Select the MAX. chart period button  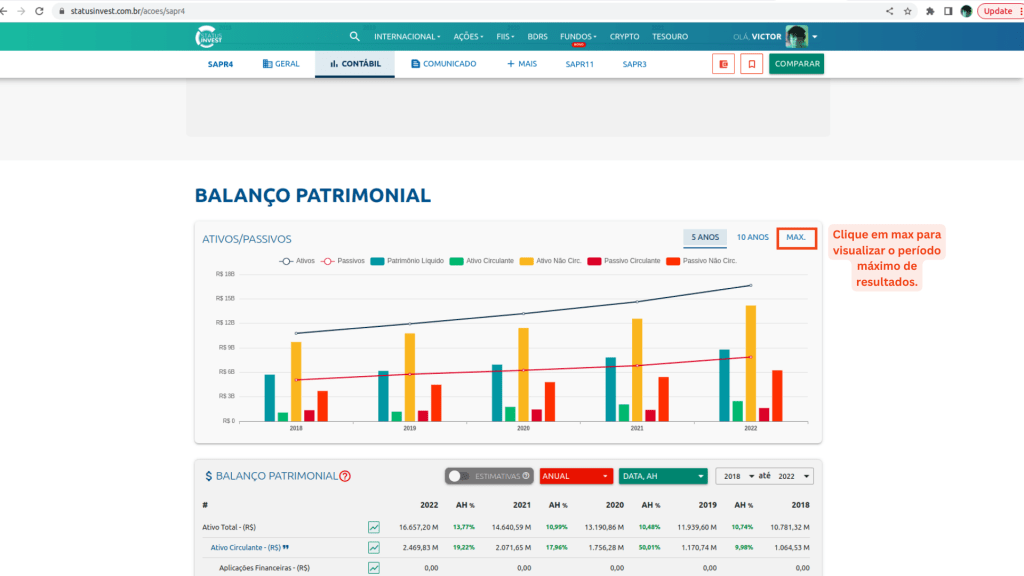[796, 238]
